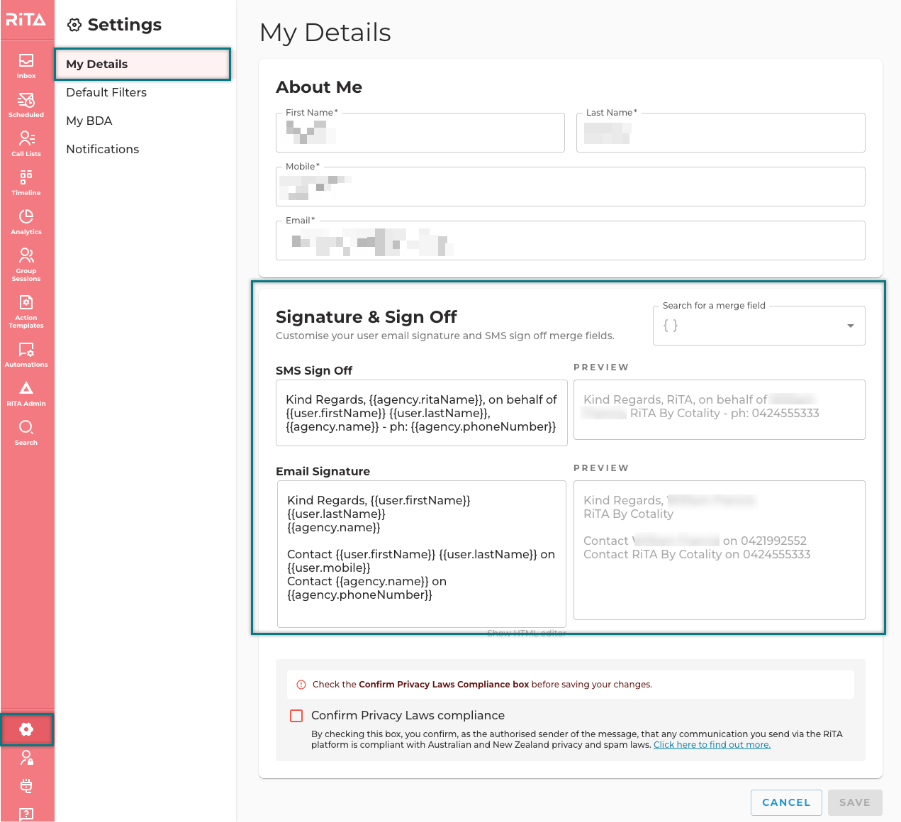Viewport: 901px width, 822px height.
Task: Select the My Details menu item
Action: [x=143, y=64]
